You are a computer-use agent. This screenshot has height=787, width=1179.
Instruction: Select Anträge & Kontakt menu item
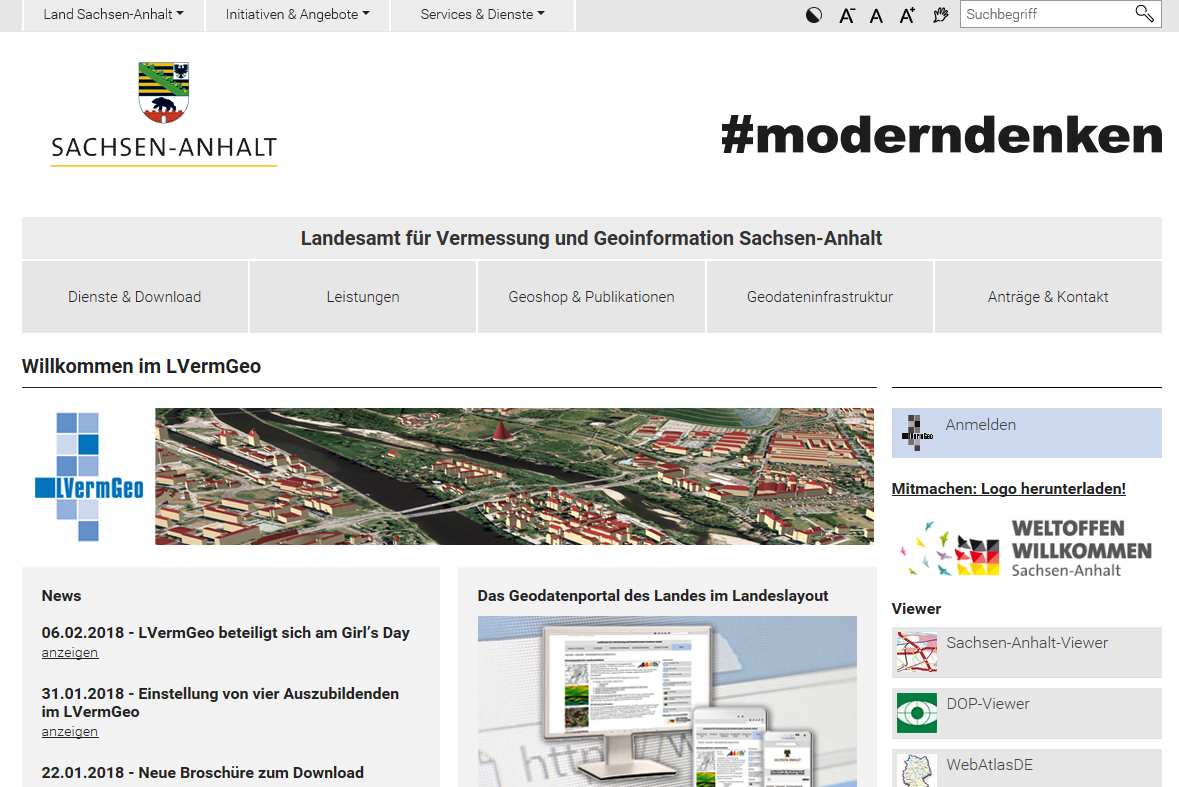pos(1048,297)
